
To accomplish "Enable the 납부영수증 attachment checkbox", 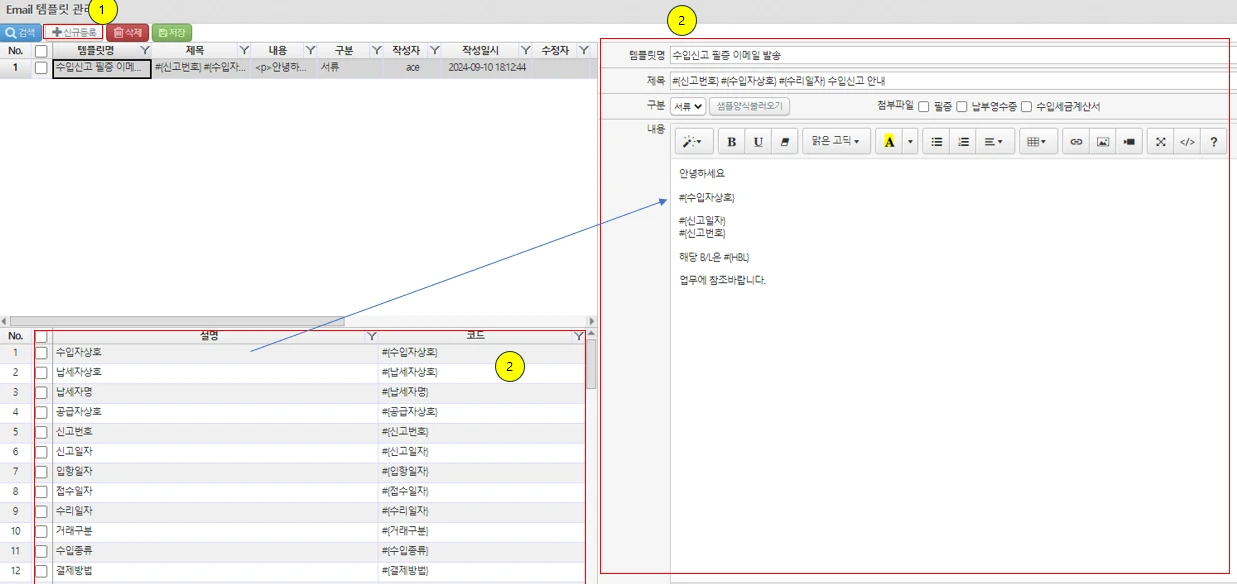I will click(x=962, y=106).
